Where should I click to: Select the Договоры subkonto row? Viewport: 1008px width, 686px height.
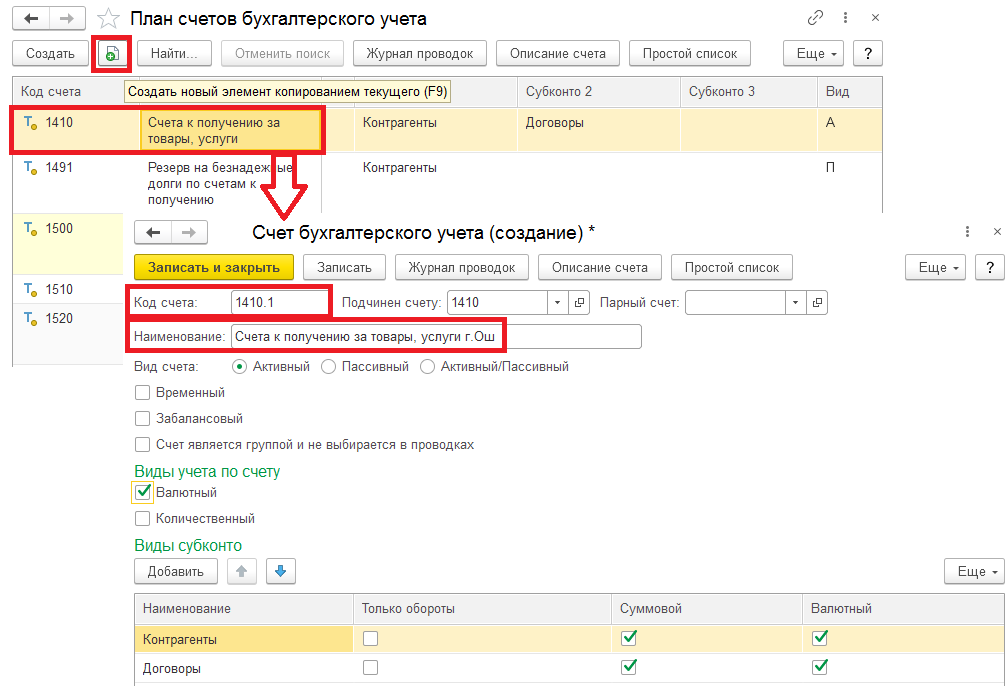point(243,668)
